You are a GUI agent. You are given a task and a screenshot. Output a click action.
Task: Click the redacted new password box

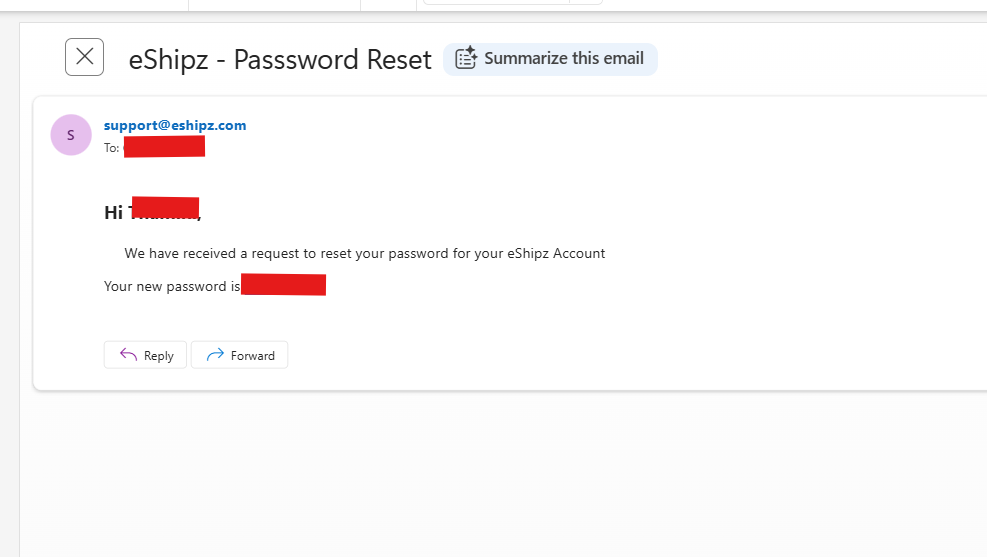click(283, 284)
